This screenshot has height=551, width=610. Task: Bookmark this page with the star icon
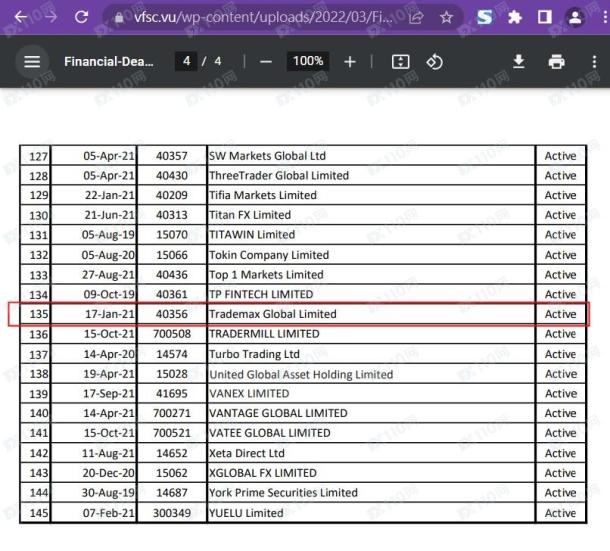click(x=446, y=17)
